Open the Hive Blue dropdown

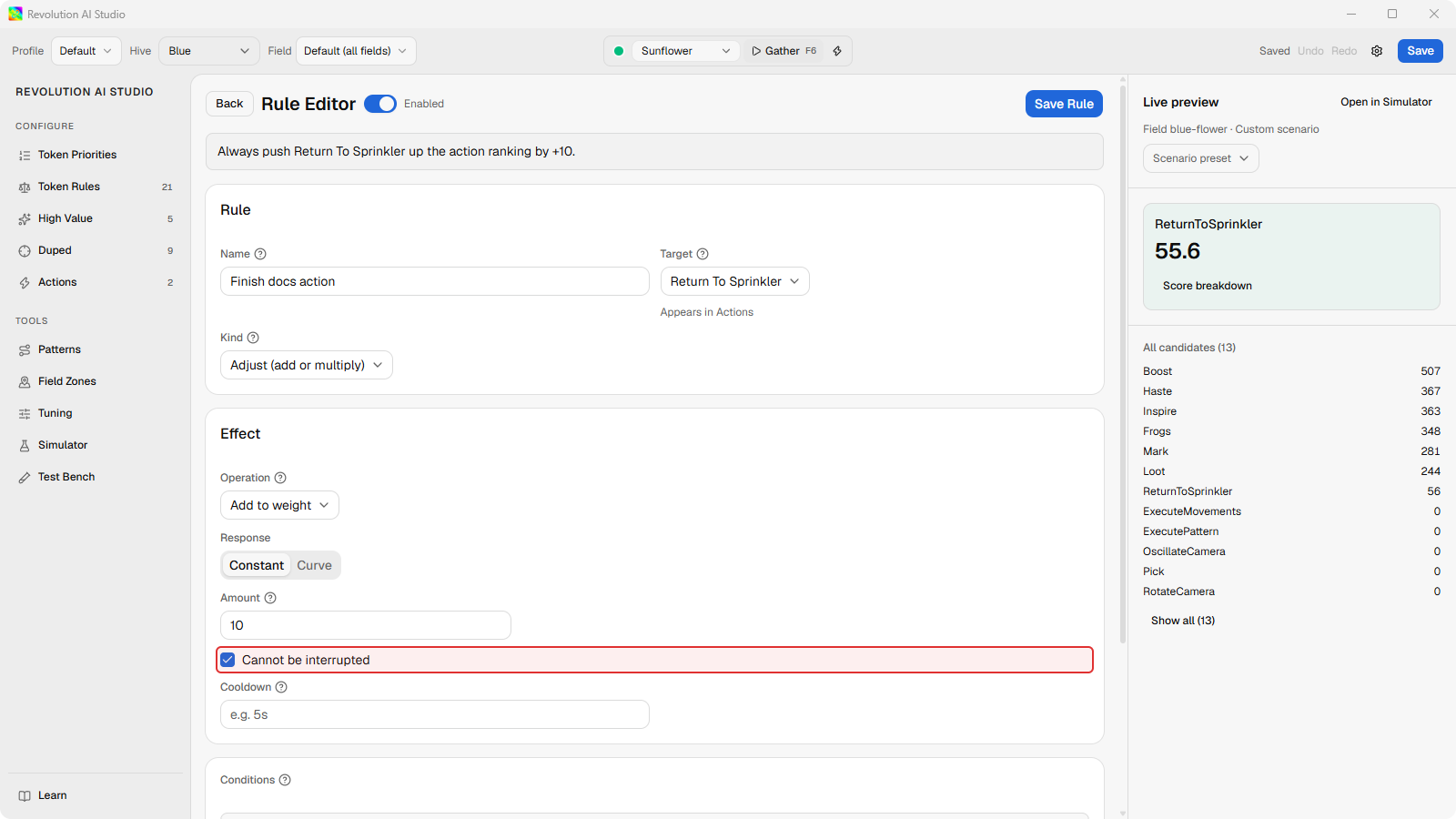pyautogui.click(x=209, y=51)
